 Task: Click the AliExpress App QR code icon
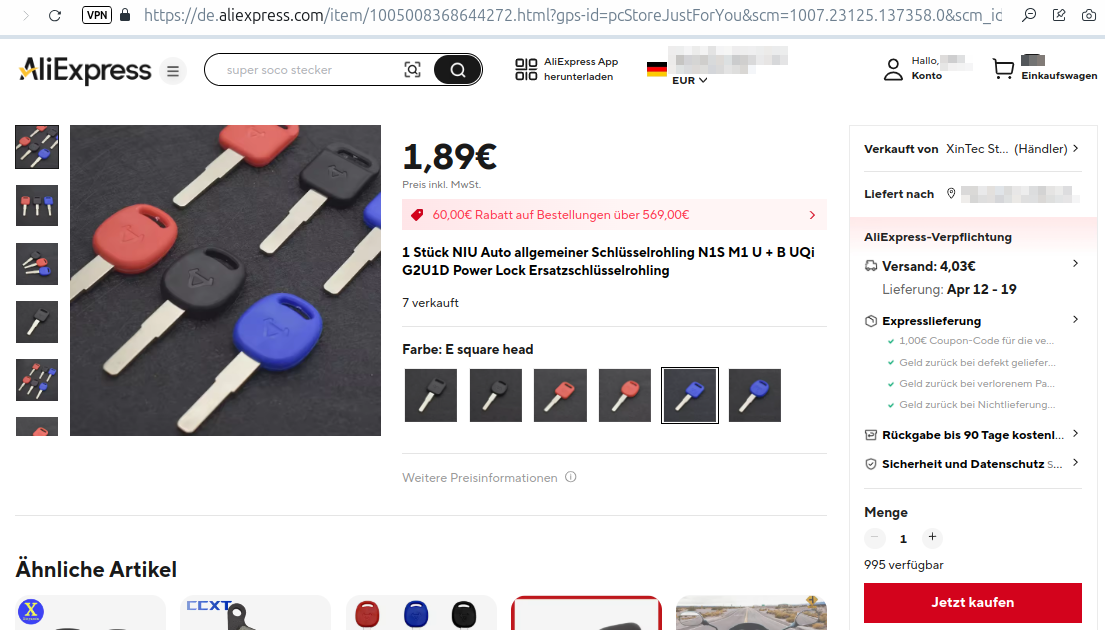tap(526, 69)
